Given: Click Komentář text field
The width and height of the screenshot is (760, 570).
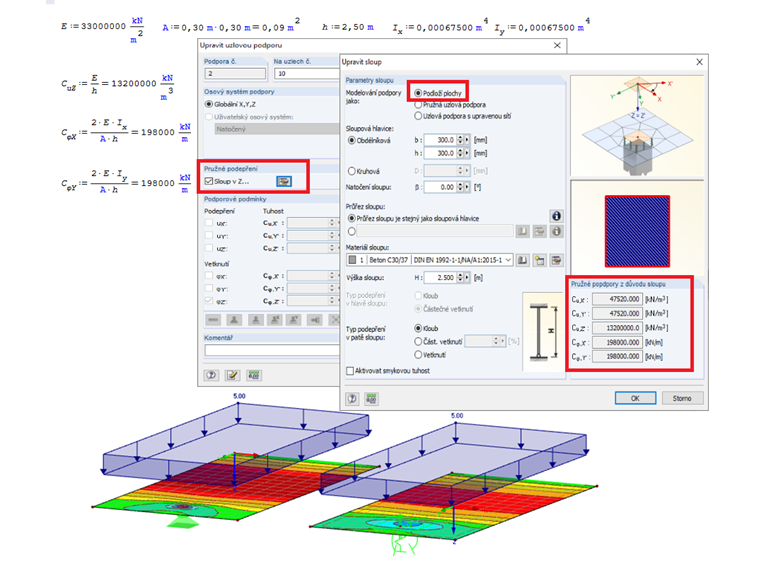Looking at the screenshot, I should (x=272, y=350).
